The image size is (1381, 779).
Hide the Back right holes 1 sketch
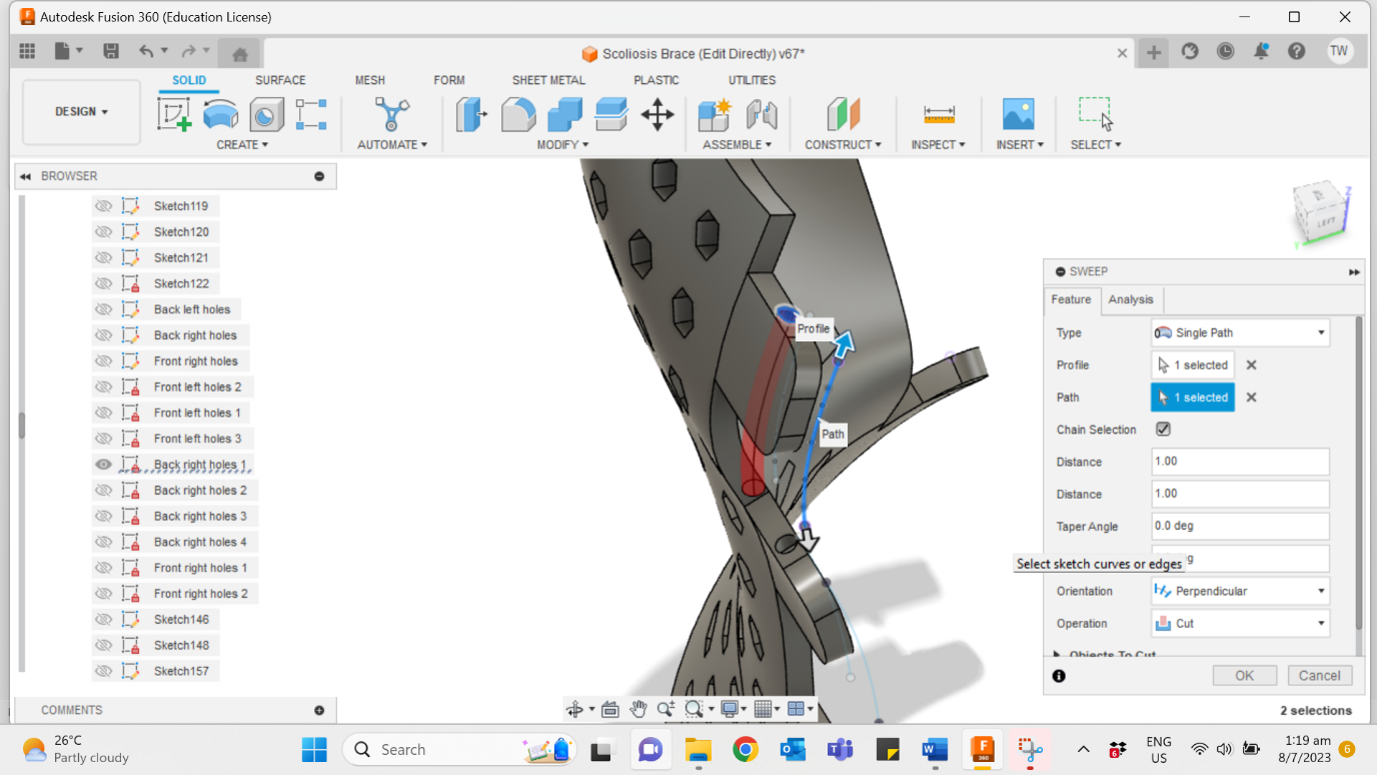(103, 465)
